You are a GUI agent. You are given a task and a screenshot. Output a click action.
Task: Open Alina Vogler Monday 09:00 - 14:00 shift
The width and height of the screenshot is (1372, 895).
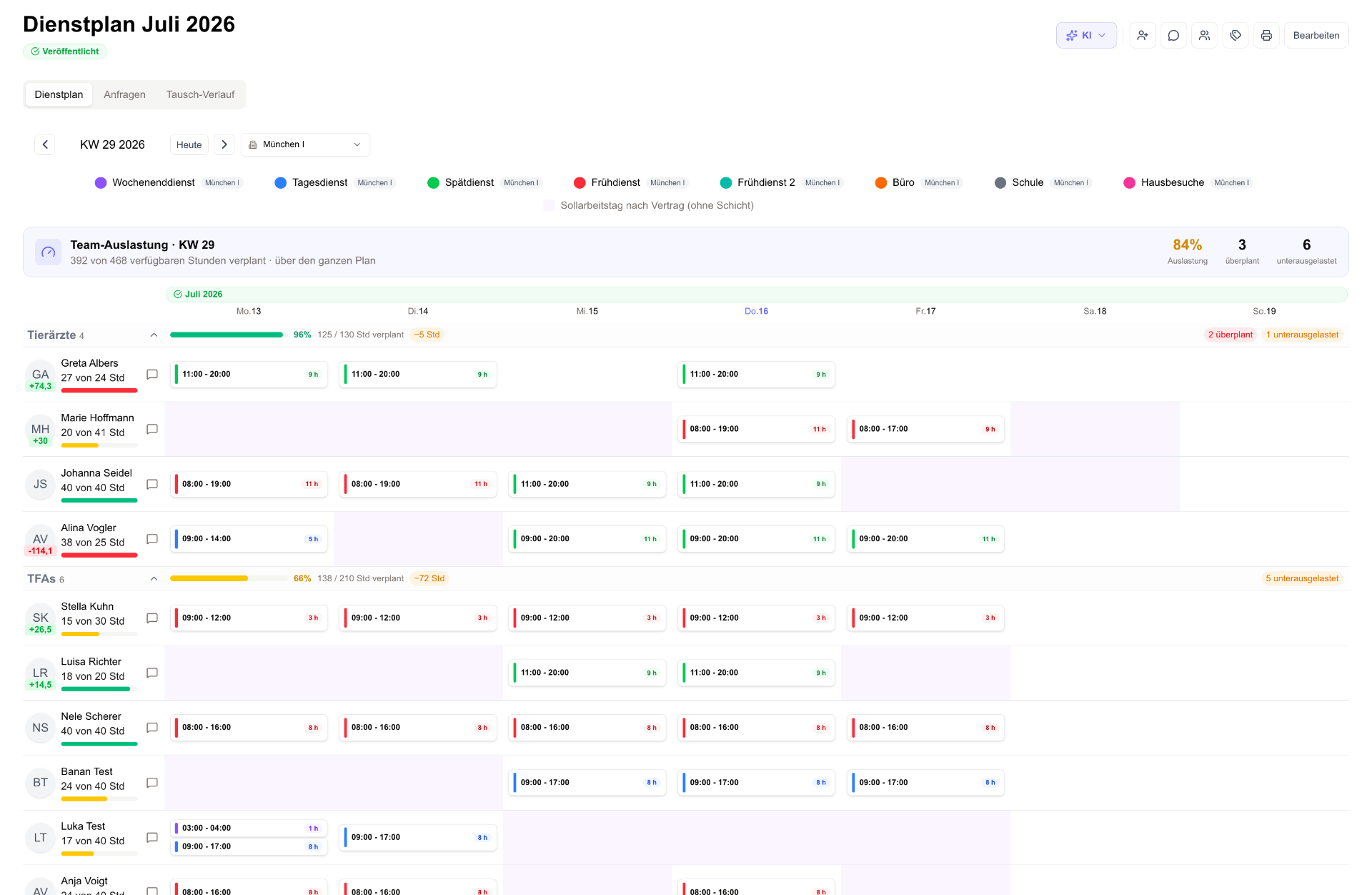pyautogui.click(x=249, y=539)
